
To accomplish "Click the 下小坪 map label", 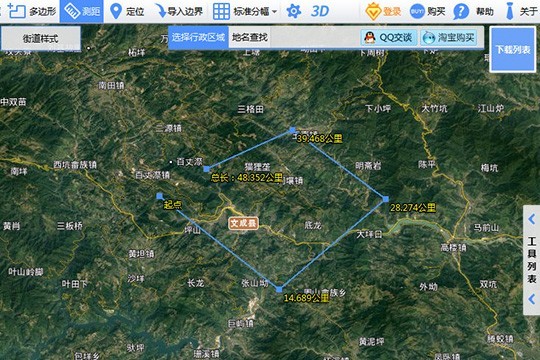I will [378, 109].
